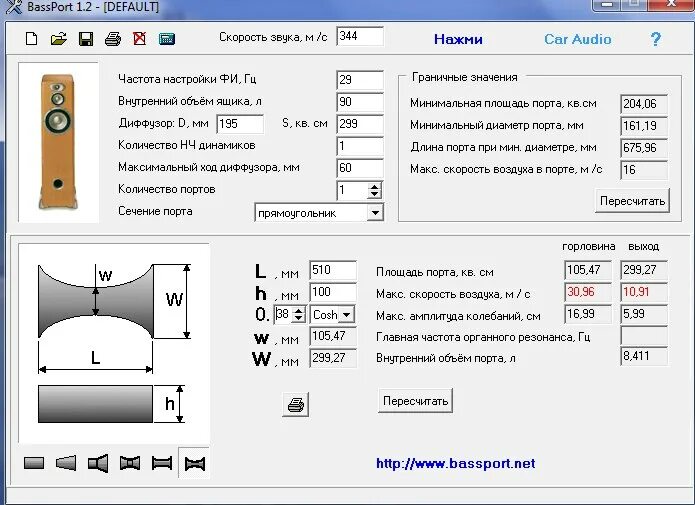This screenshot has height=505, width=695.
Task: Select the straight port with flanged ends
Action: tap(162, 463)
